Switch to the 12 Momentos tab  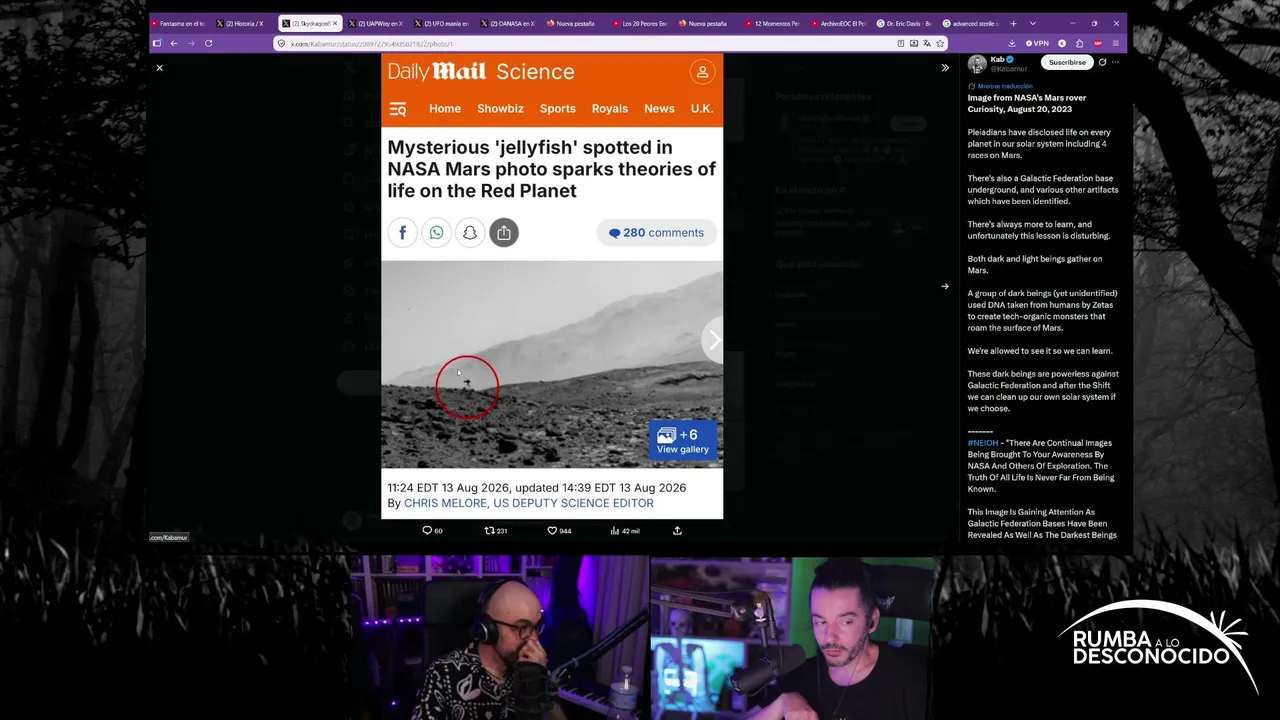(x=771, y=23)
